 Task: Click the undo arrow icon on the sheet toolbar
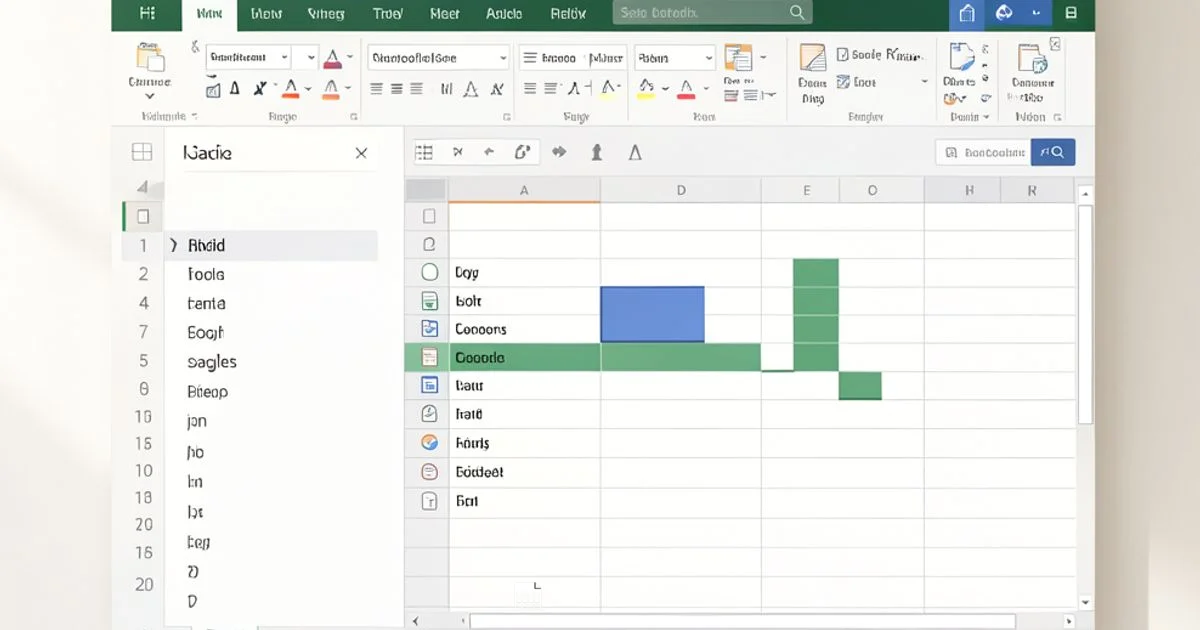(x=489, y=151)
